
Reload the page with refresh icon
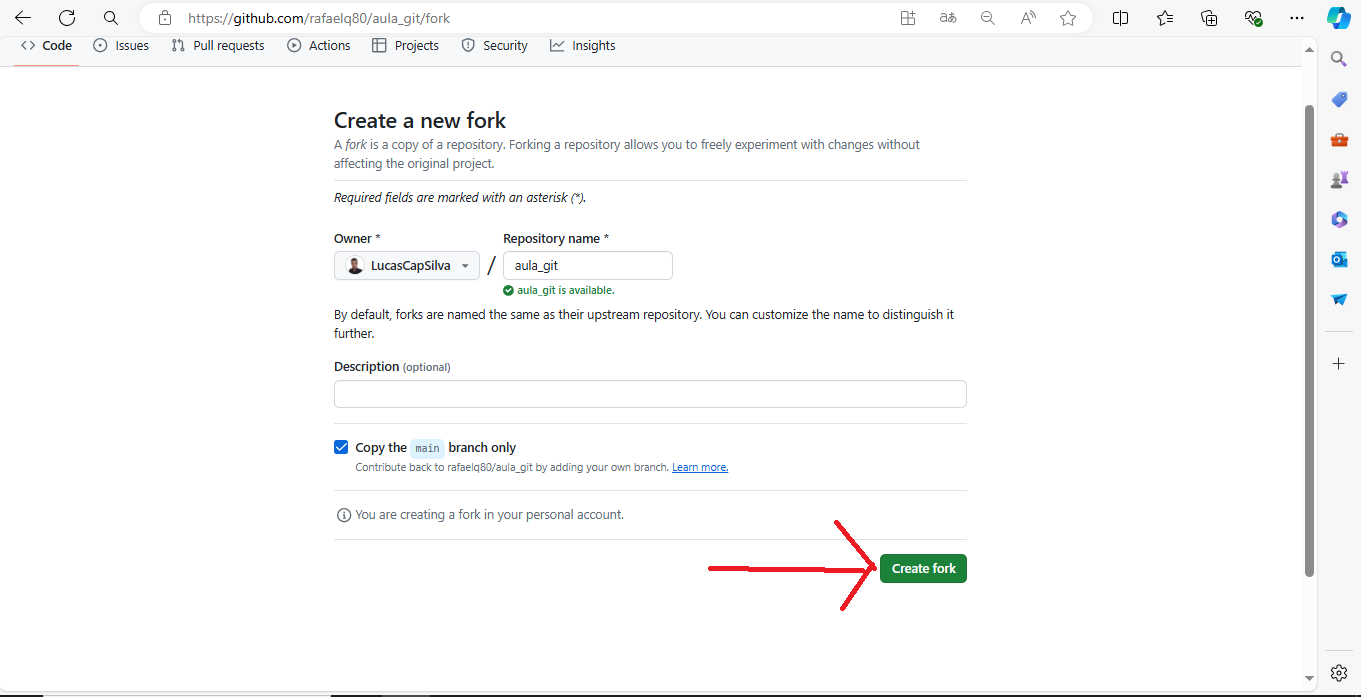(x=67, y=18)
